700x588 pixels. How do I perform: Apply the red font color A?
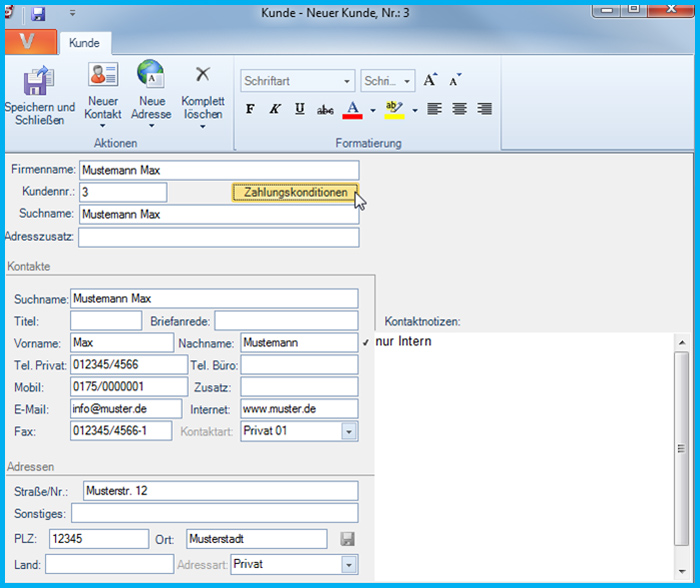point(352,109)
